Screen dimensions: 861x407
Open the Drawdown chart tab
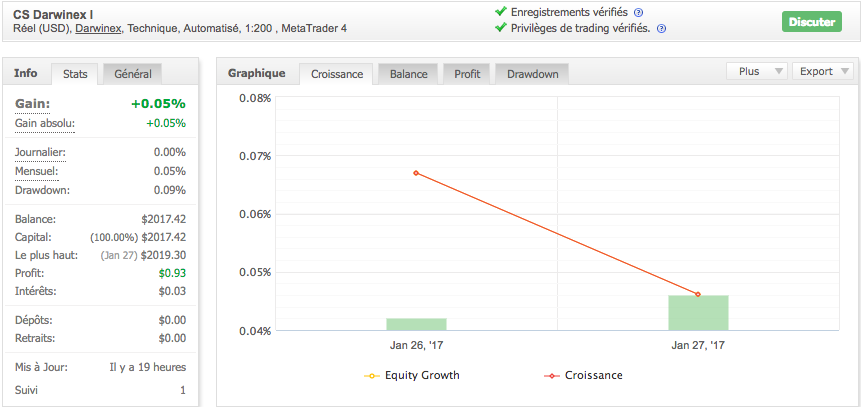[533, 74]
